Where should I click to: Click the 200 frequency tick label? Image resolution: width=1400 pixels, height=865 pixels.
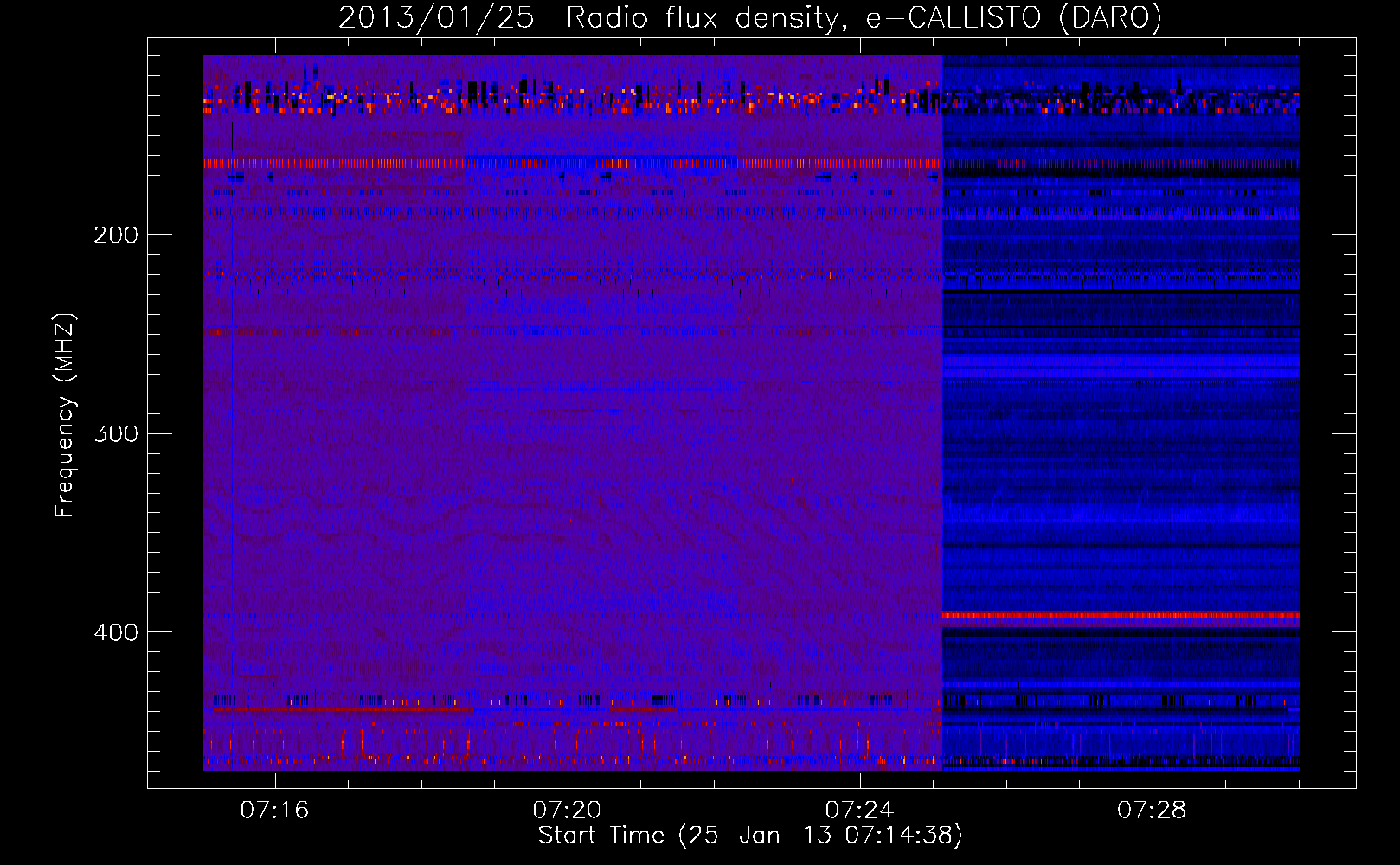116,235
